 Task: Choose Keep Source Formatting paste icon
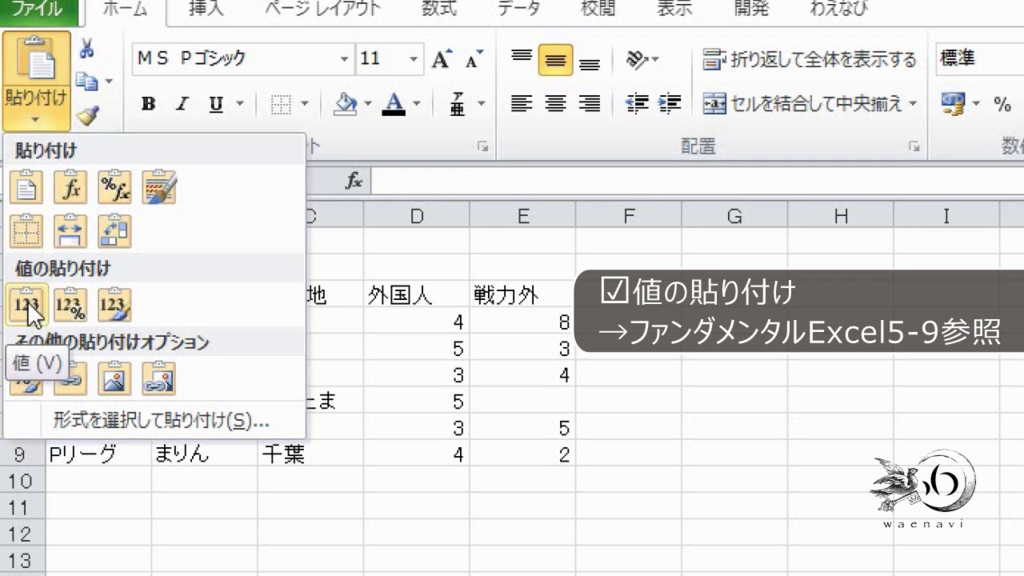pos(159,187)
